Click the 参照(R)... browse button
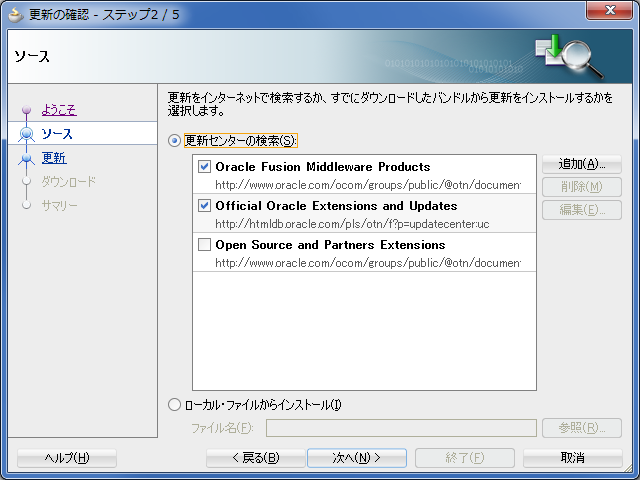Viewport: 640px width, 480px height. [x=582, y=428]
